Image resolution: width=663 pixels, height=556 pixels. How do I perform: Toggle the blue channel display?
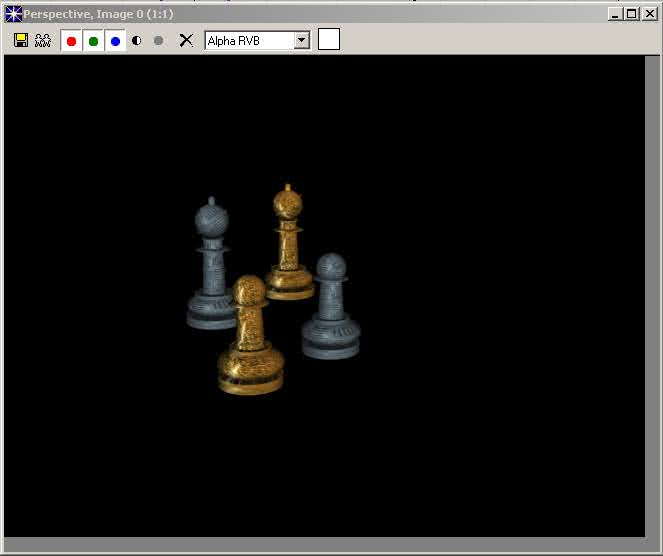(x=115, y=41)
